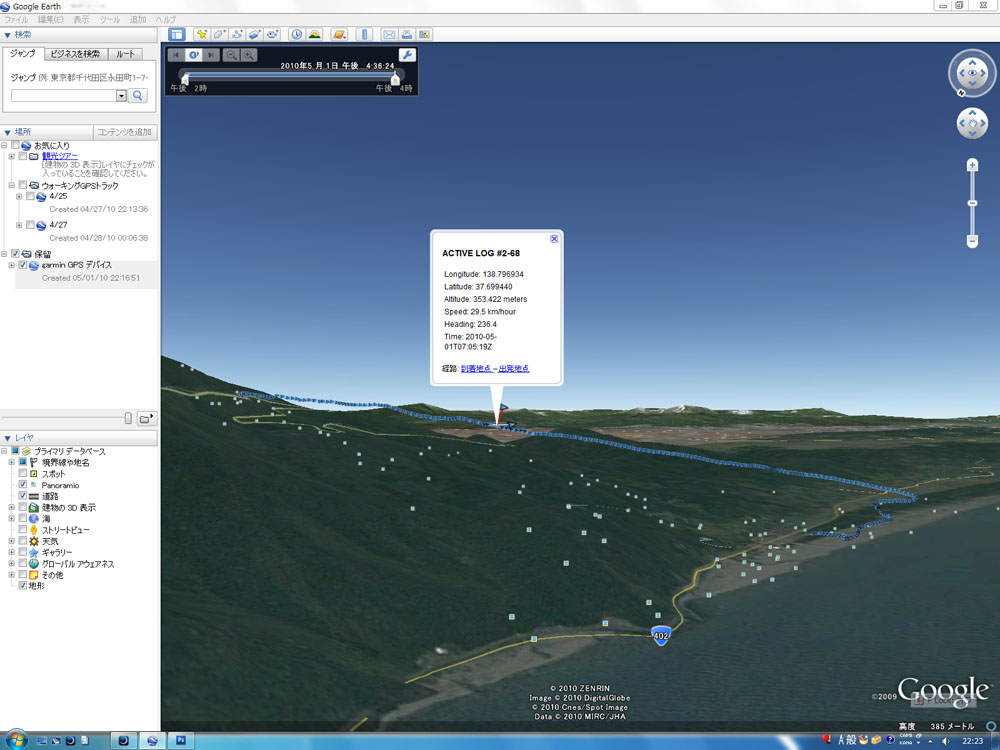Open the search history dropdown arrow
This screenshot has height=750, width=1000.
[121, 96]
